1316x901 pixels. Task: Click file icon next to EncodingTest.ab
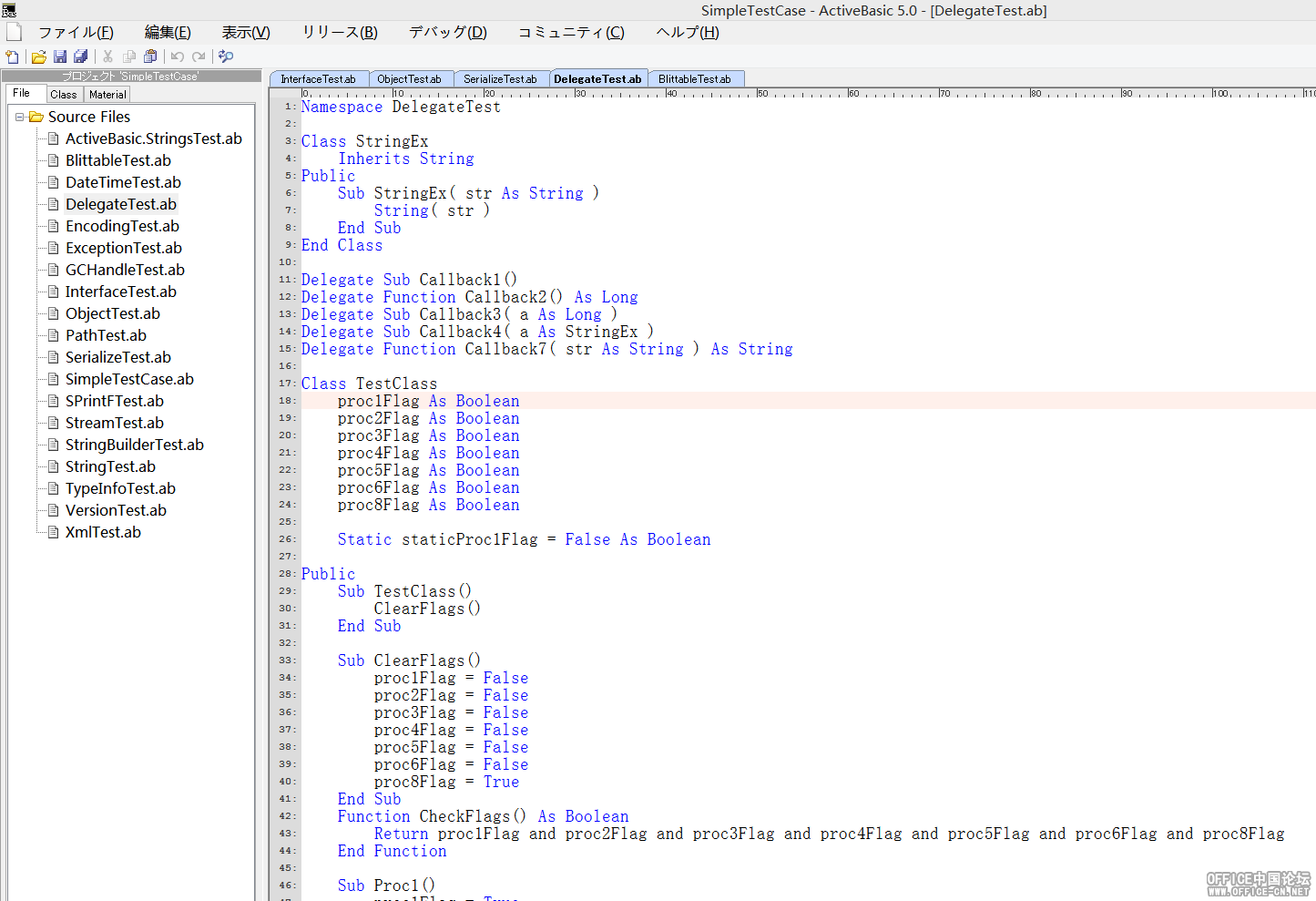(54, 226)
